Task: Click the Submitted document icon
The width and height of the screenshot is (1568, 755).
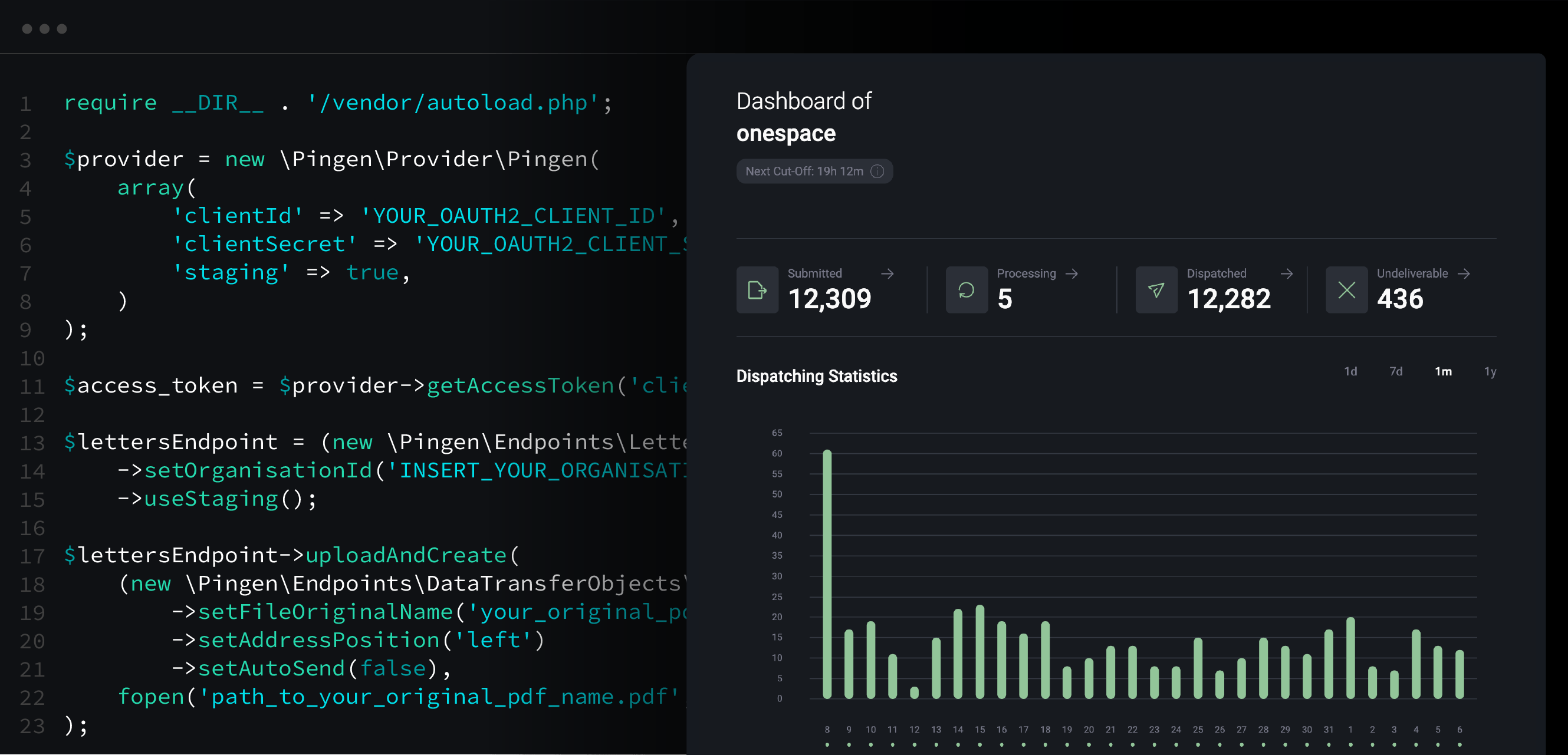Action: point(757,291)
